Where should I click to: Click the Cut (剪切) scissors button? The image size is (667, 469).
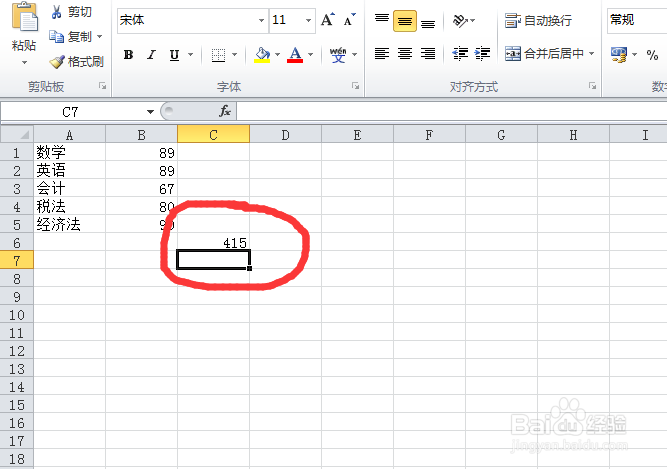point(71,12)
